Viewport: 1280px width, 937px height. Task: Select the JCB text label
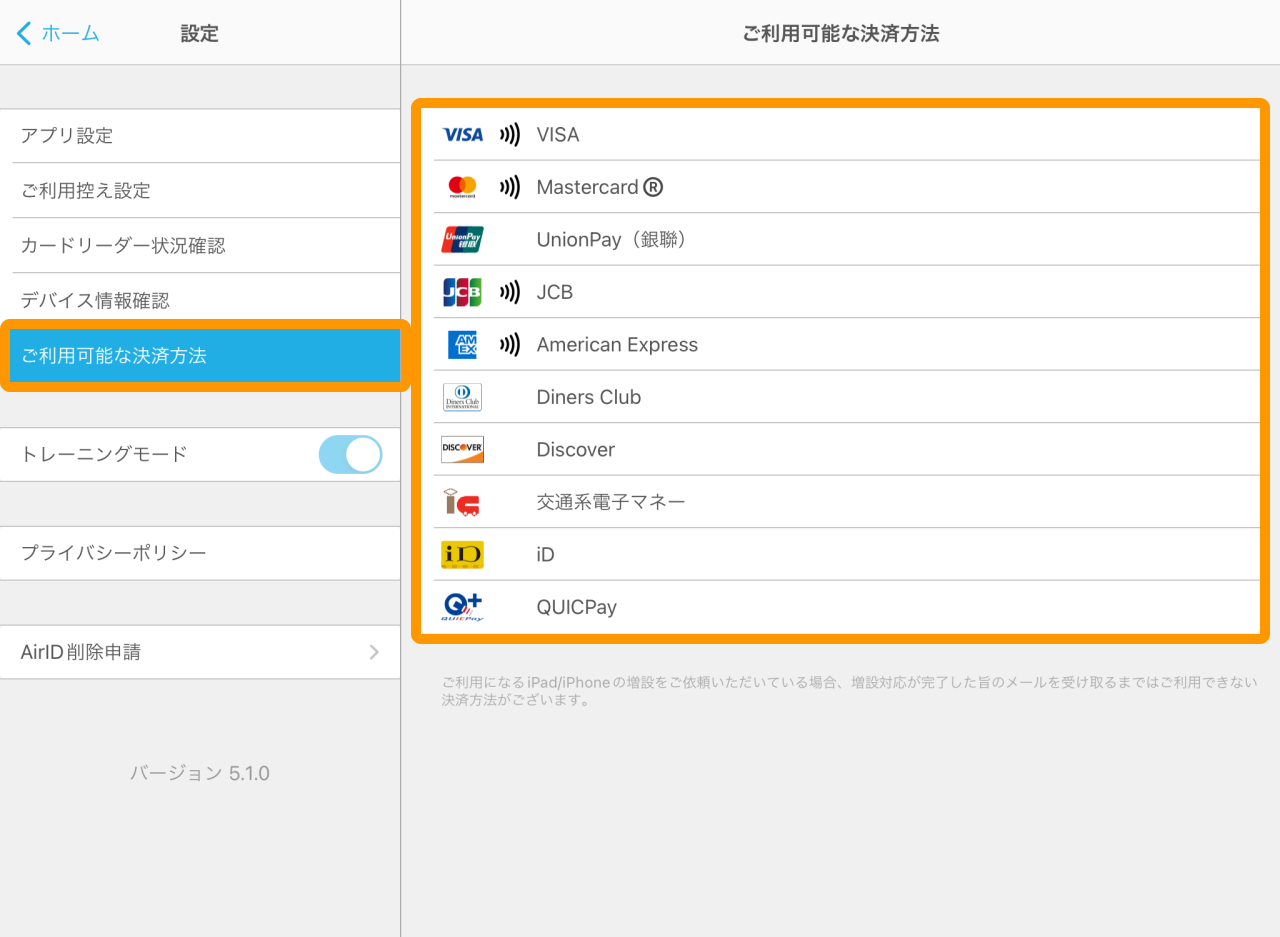[555, 292]
